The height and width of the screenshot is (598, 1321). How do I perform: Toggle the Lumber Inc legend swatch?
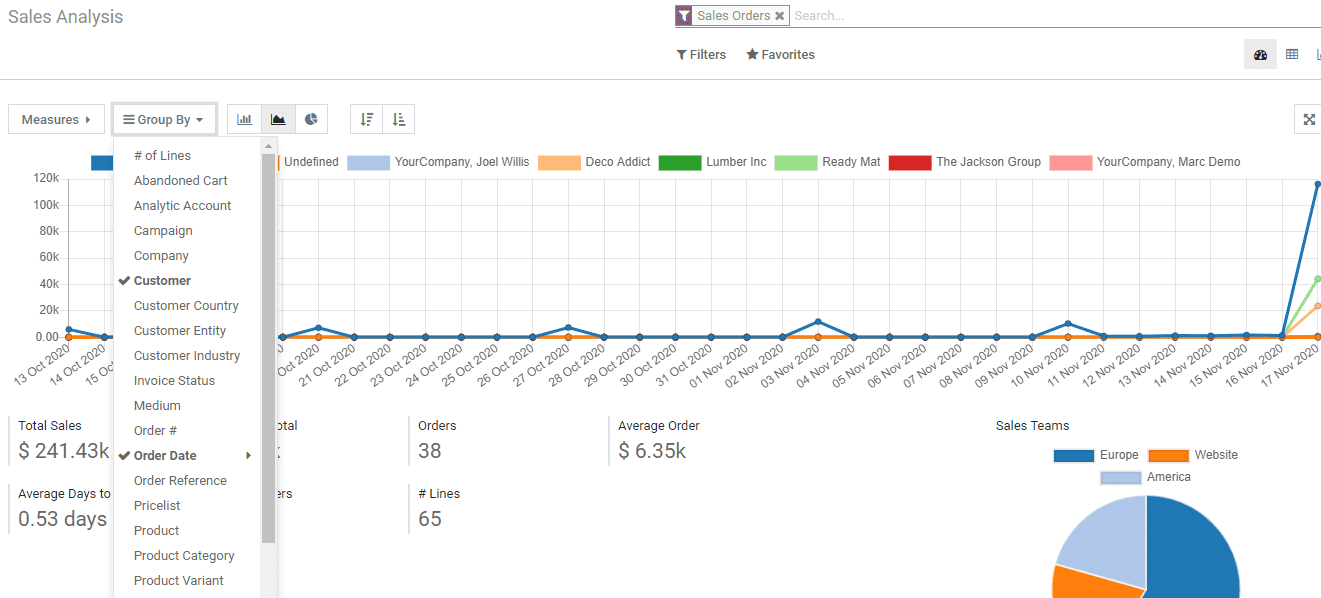[680, 162]
